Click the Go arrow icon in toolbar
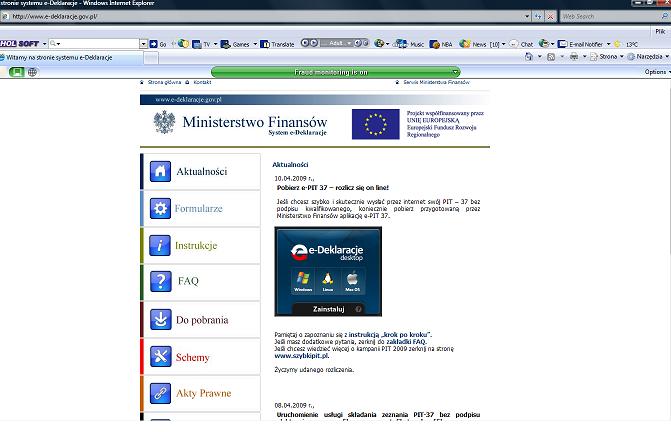The height and width of the screenshot is (432, 671). click(x=154, y=44)
